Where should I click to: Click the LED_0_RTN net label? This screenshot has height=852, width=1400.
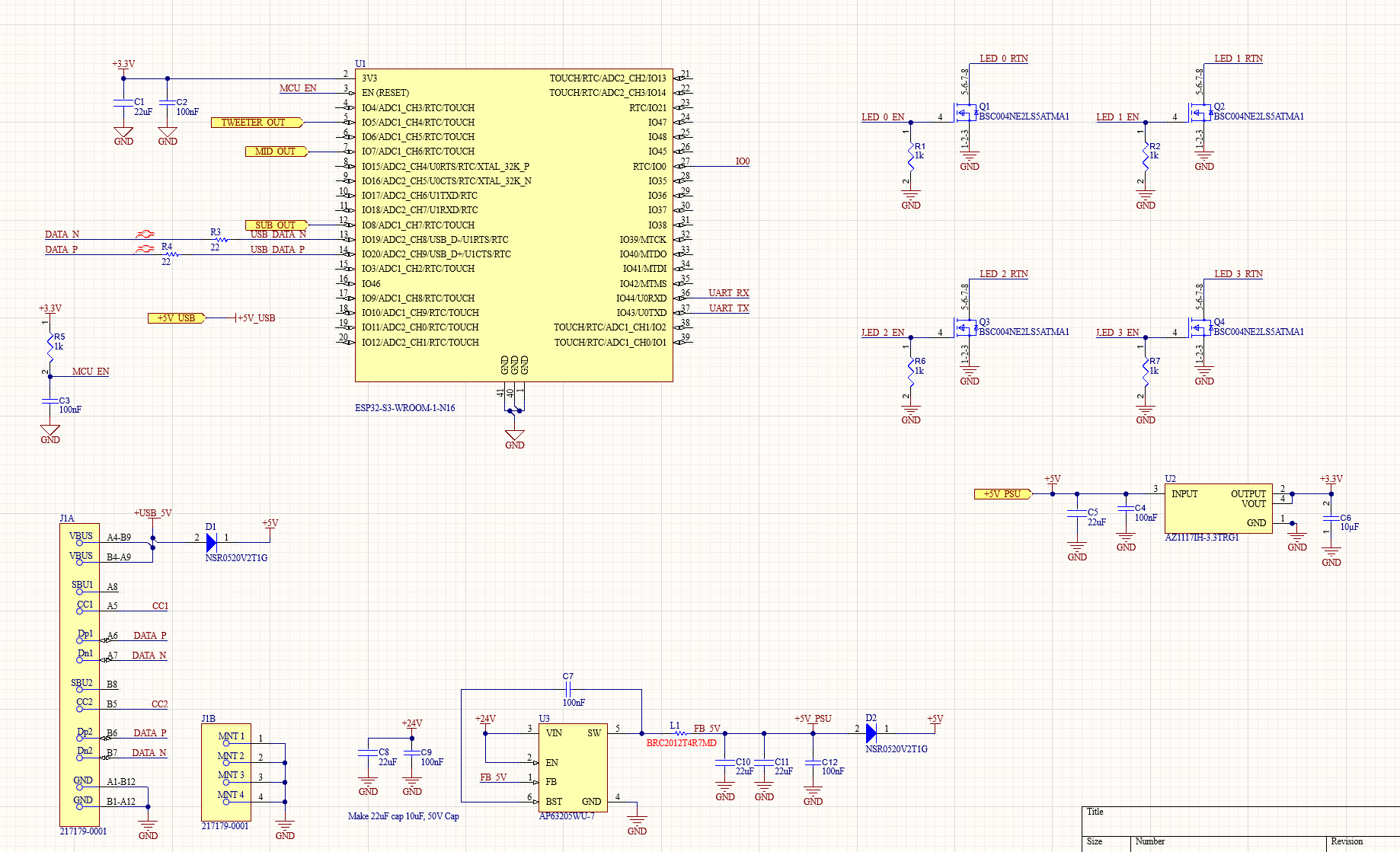(1004, 59)
